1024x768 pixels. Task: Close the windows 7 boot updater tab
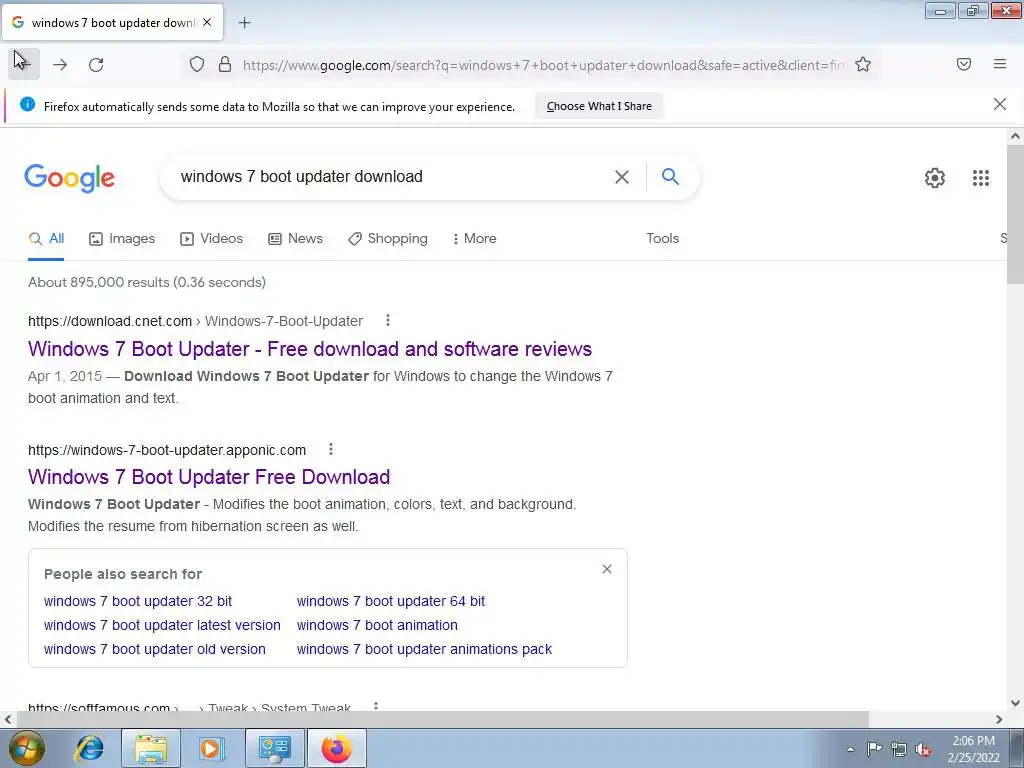click(x=207, y=22)
